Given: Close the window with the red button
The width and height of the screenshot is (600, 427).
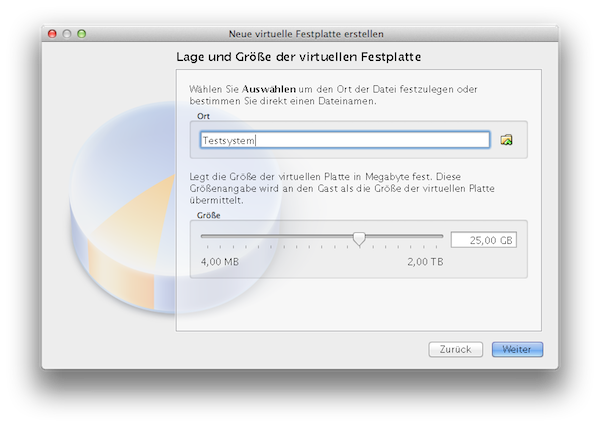Looking at the screenshot, I should coord(52,34).
